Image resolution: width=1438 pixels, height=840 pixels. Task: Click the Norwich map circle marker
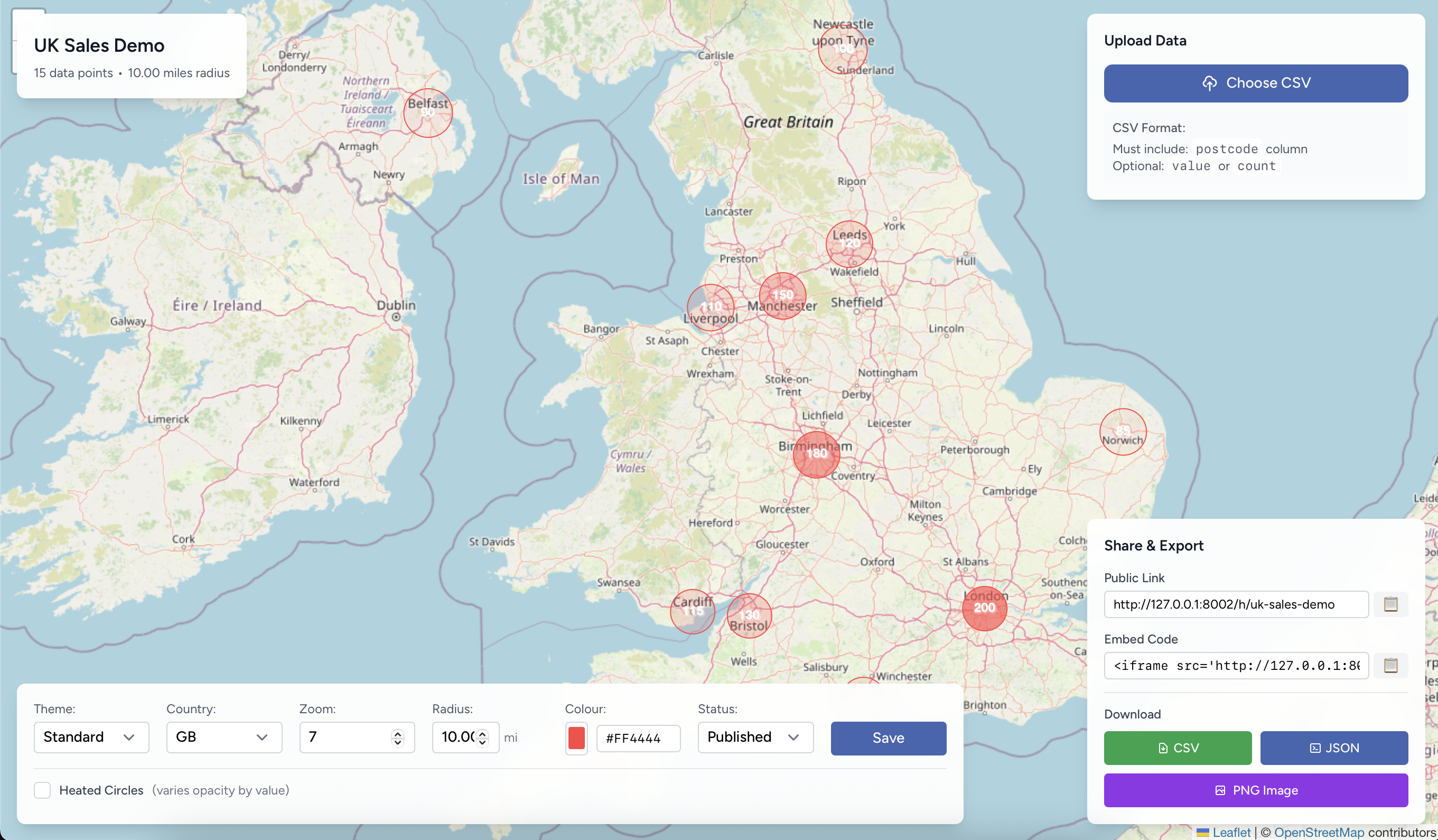click(x=1123, y=432)
